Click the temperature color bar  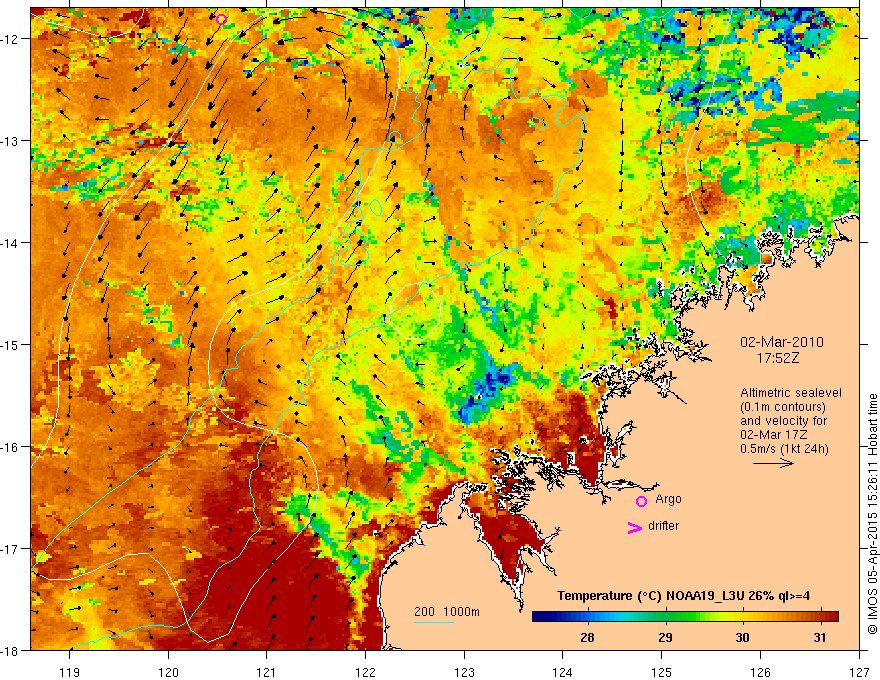pos(685,617)
